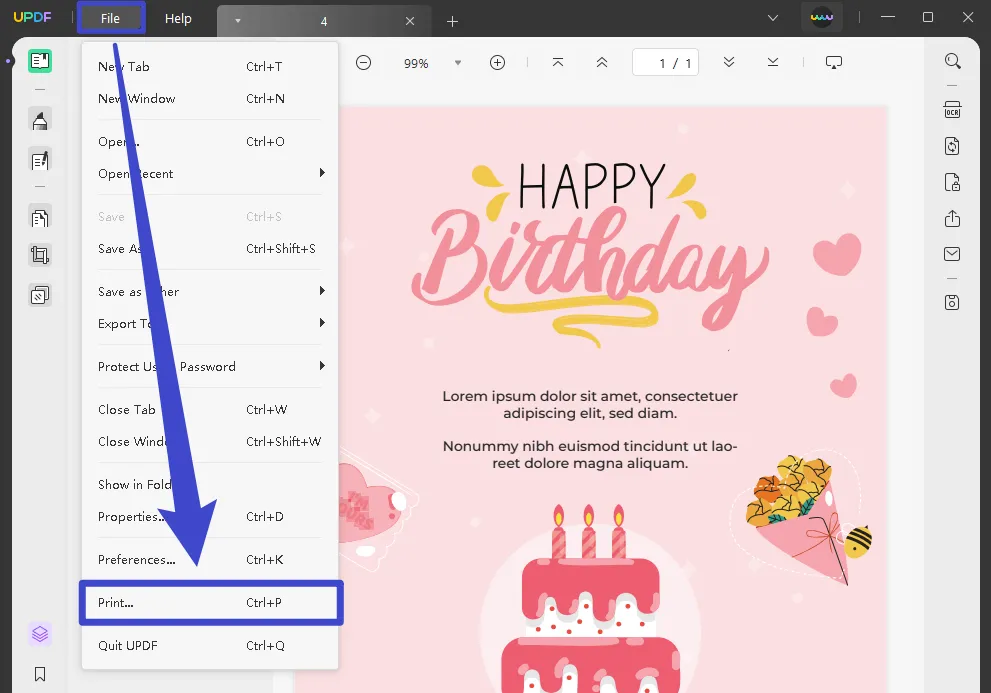Screen dimensions: 991x693
Task: Open the OCR tool on right sidebar
Action: tap(951, 110)
